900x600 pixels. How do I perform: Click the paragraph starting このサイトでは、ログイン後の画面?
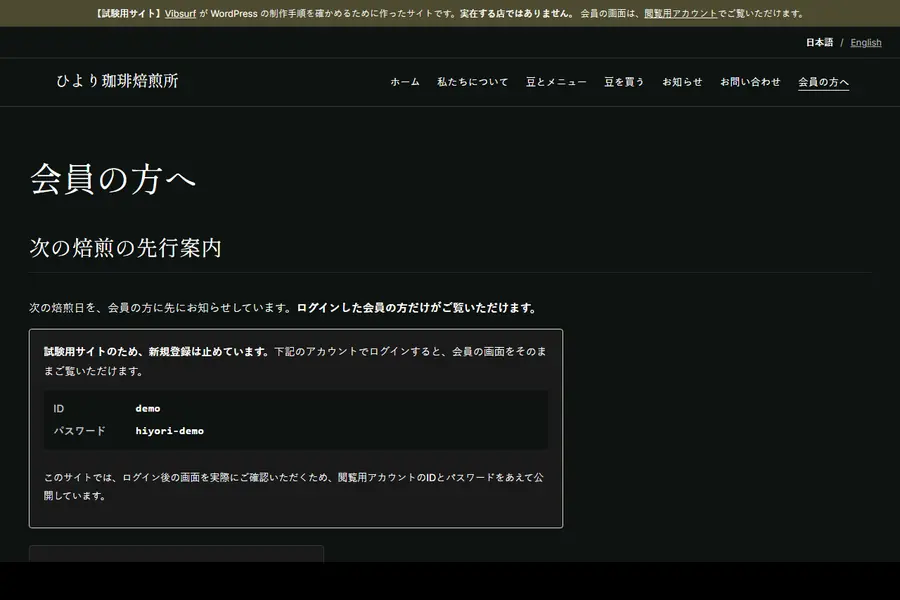point(294,486)
